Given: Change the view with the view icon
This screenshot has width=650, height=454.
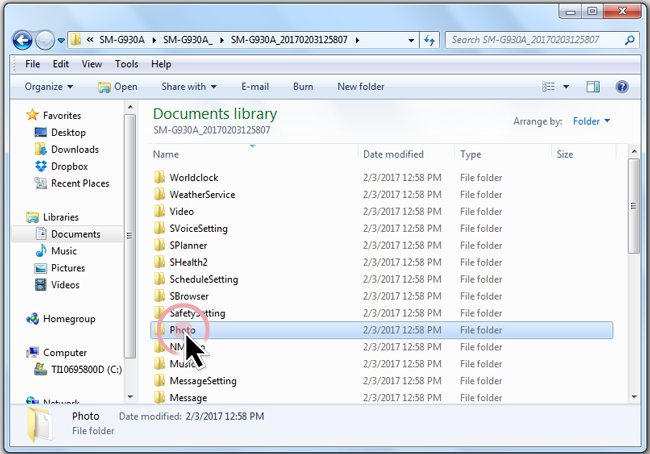Looking at the screenshot, I should 548,87.
